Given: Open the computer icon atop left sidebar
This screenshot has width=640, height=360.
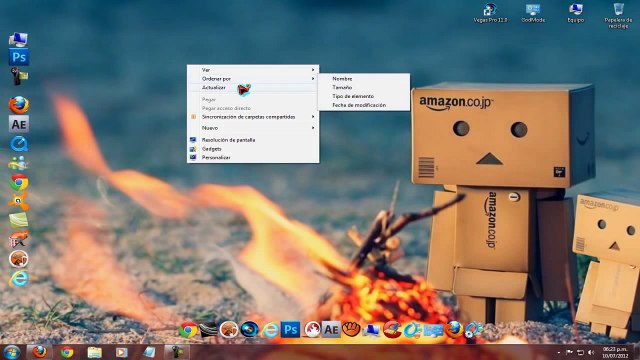Looking at the screenshot, I should tap(18, 40).
